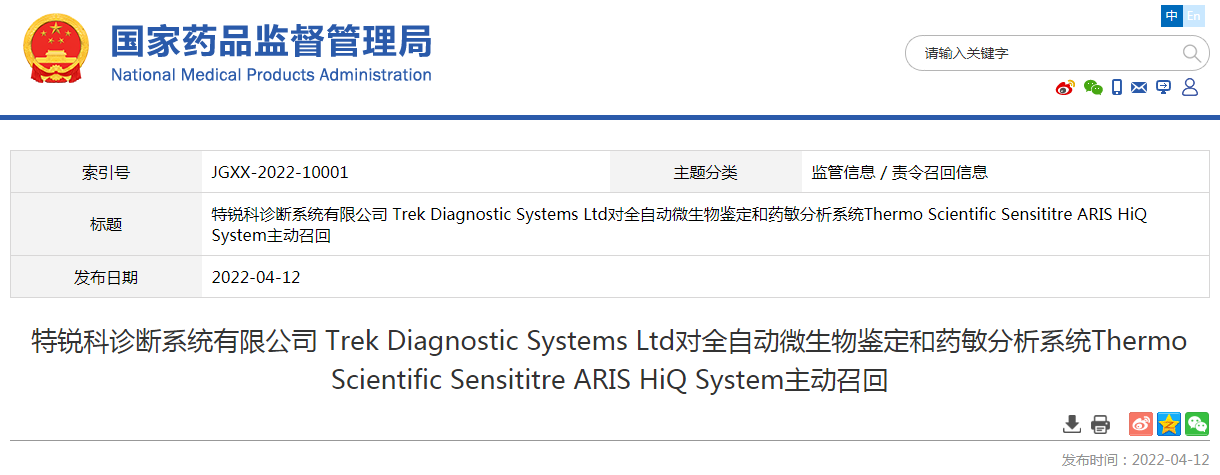Click the mobile phone icon
Screen dimensions: 1220x475
tap(1117, 88)
